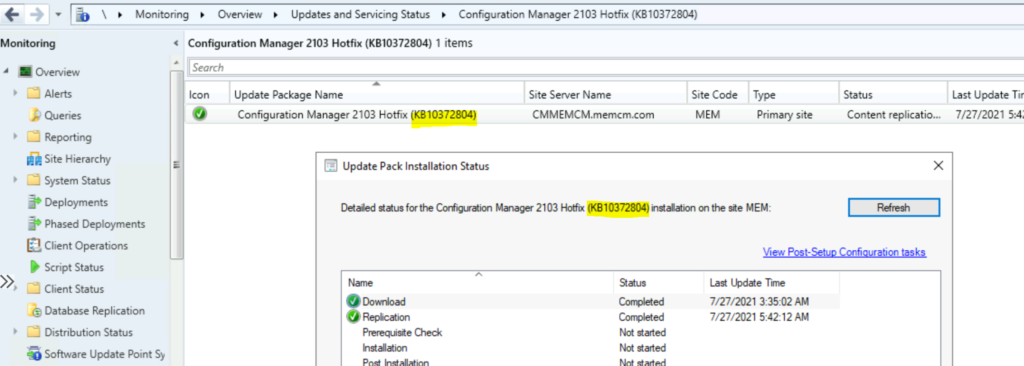Image resolution: width=1024 pixels, height=366 pixels.
Task: Sort by Site Server Name column
Action: pyautogui.click(x=605, y=95)
